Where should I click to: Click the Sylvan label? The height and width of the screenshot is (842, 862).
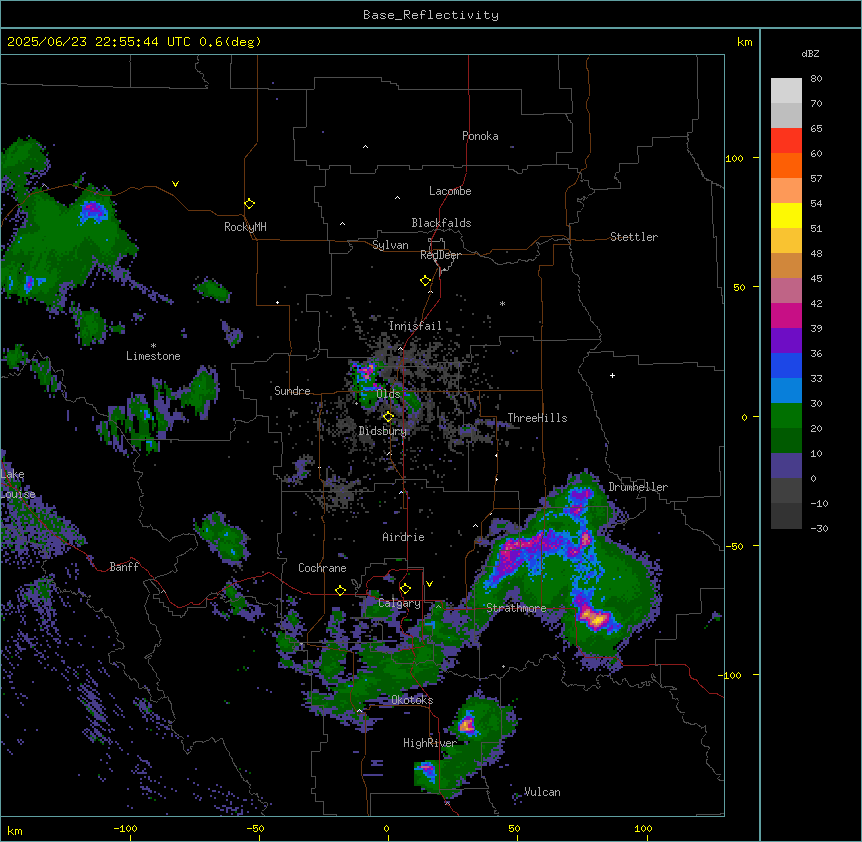click(x=390, y=245)
